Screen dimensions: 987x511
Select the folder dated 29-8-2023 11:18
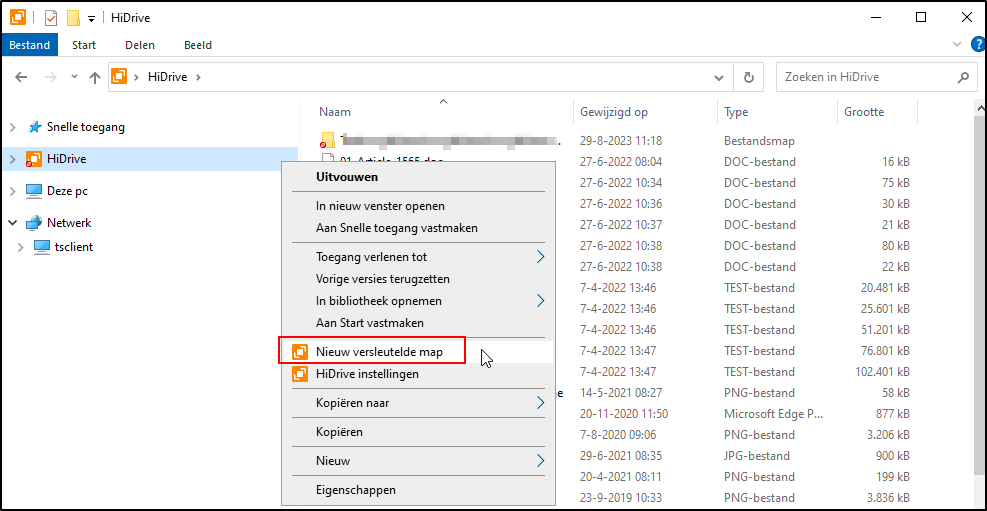coord(616,141)
